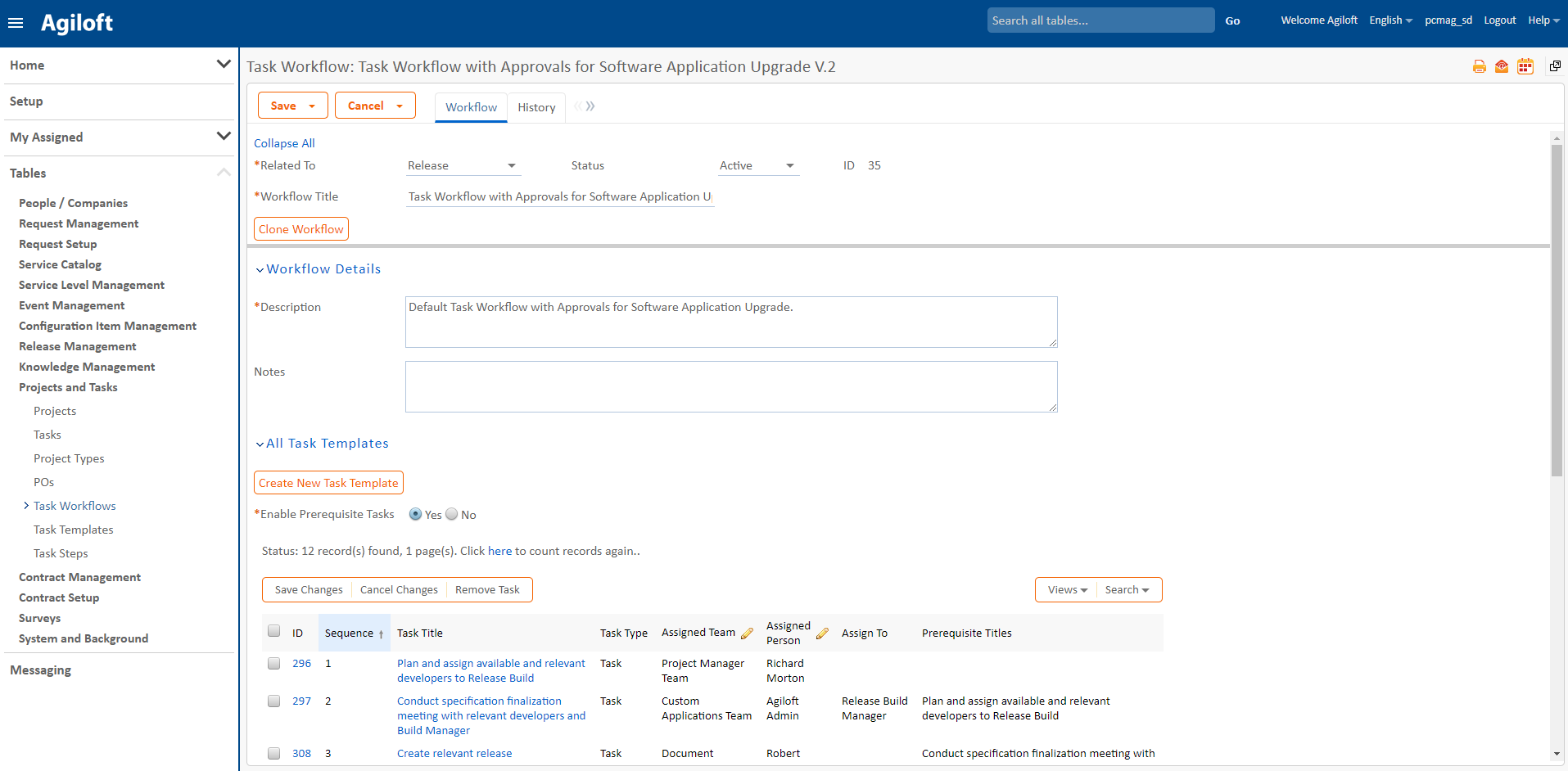Open the Cancel button dropdown arrow
Screen dimensions: 1568x771
(x=400, y=106)
